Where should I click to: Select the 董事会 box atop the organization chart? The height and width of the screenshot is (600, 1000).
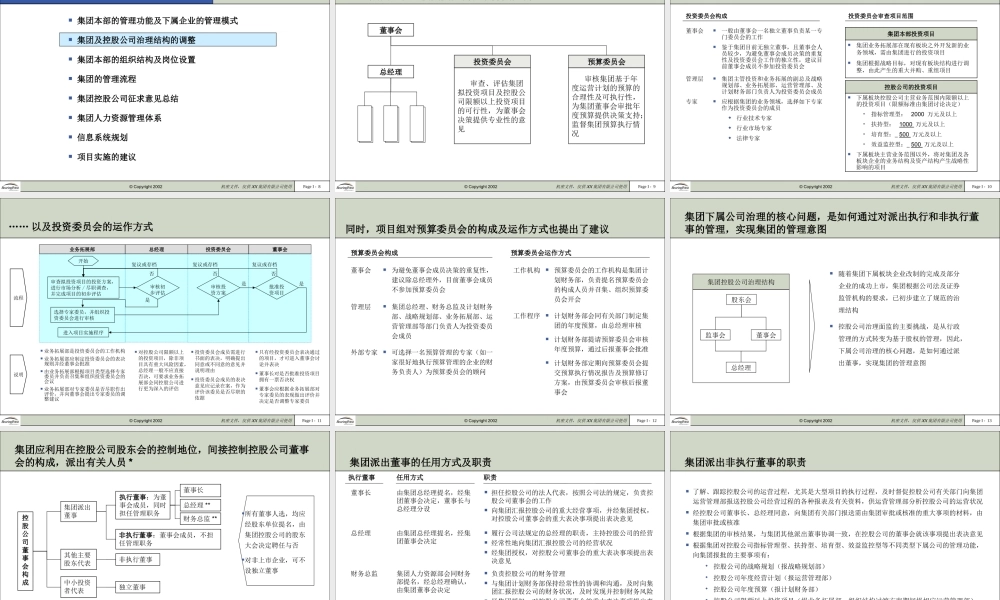(x=390, y=30)
